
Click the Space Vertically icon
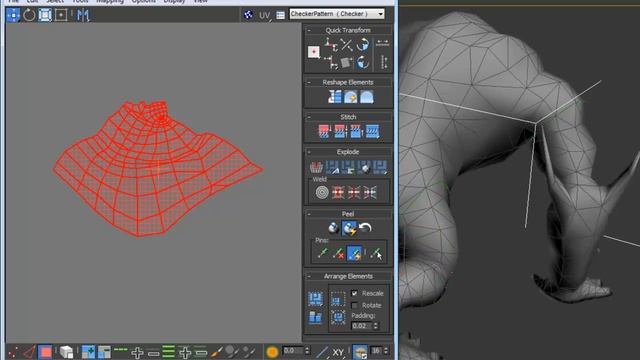coord(384,62)
